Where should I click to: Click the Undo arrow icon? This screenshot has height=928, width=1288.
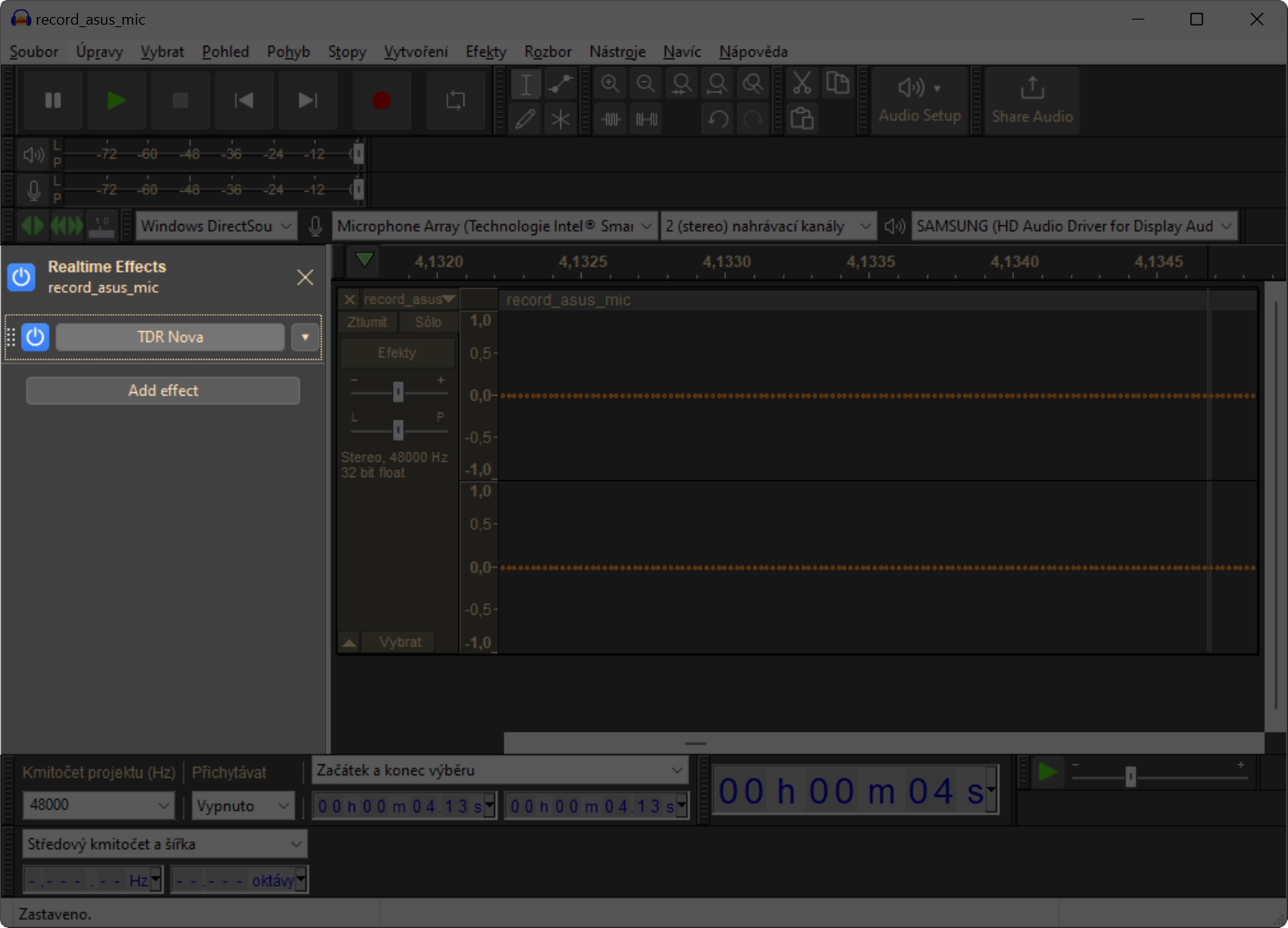717,119
